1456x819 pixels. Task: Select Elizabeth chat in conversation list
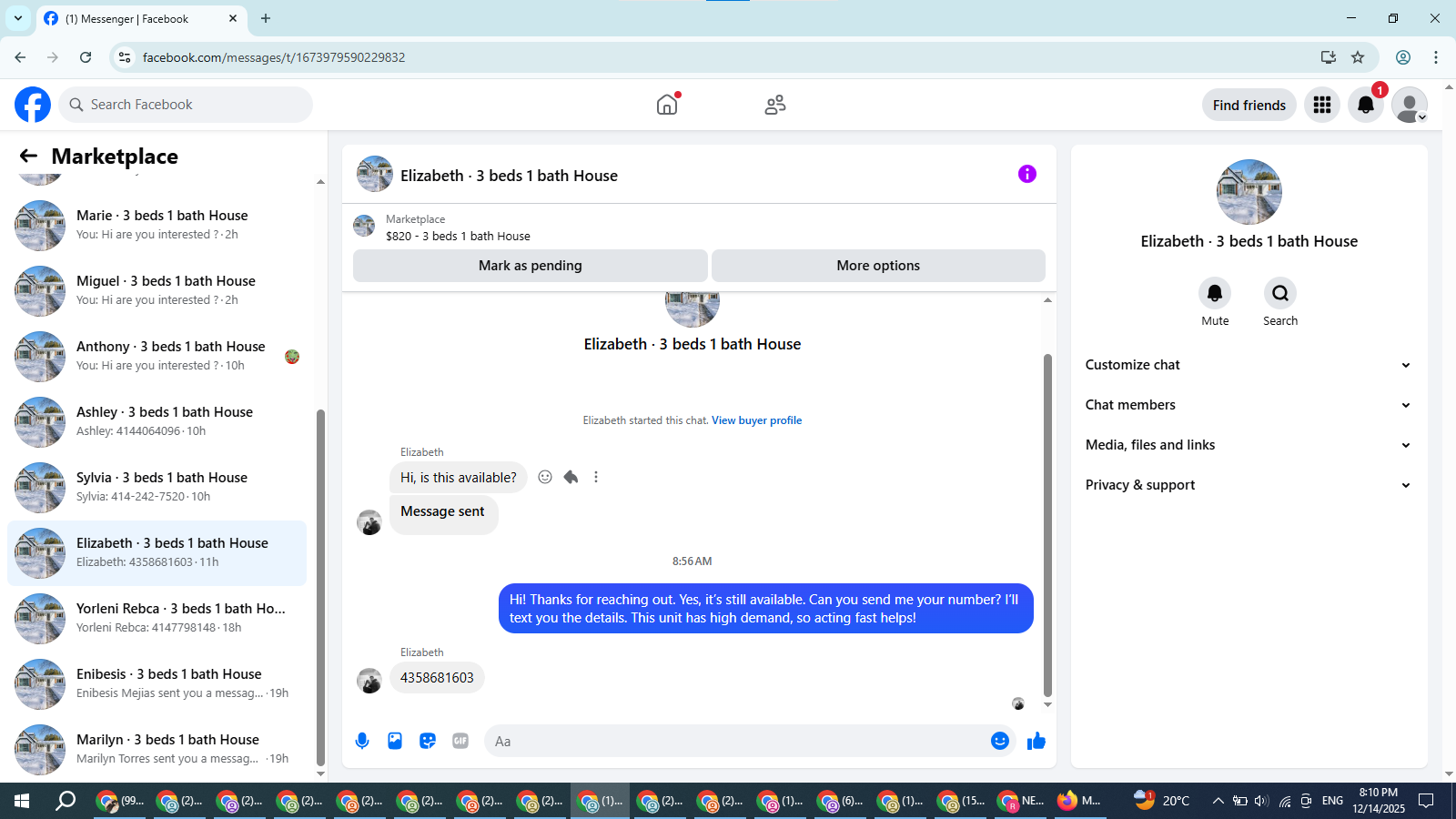[157, 552]
